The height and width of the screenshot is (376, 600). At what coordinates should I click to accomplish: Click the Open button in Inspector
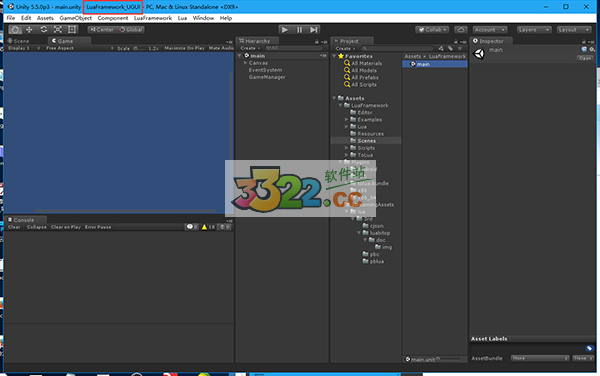click(x=585, y=58)
